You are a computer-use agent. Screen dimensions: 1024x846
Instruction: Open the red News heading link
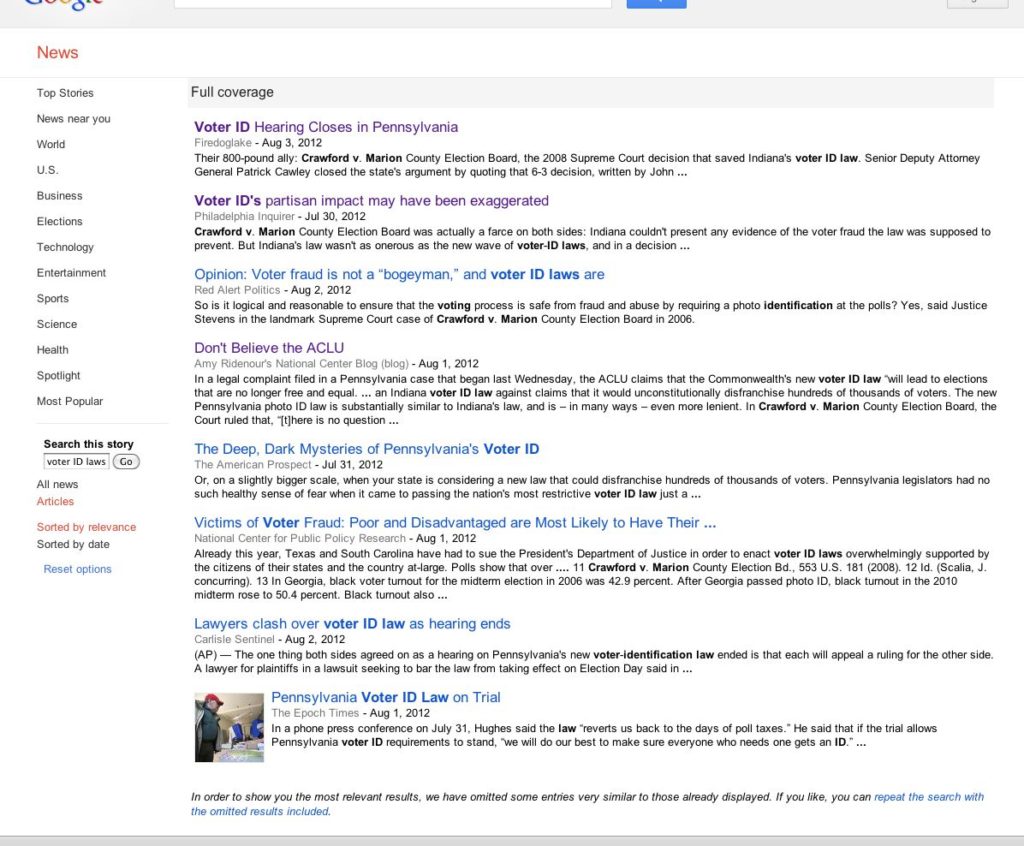point(57,52)
